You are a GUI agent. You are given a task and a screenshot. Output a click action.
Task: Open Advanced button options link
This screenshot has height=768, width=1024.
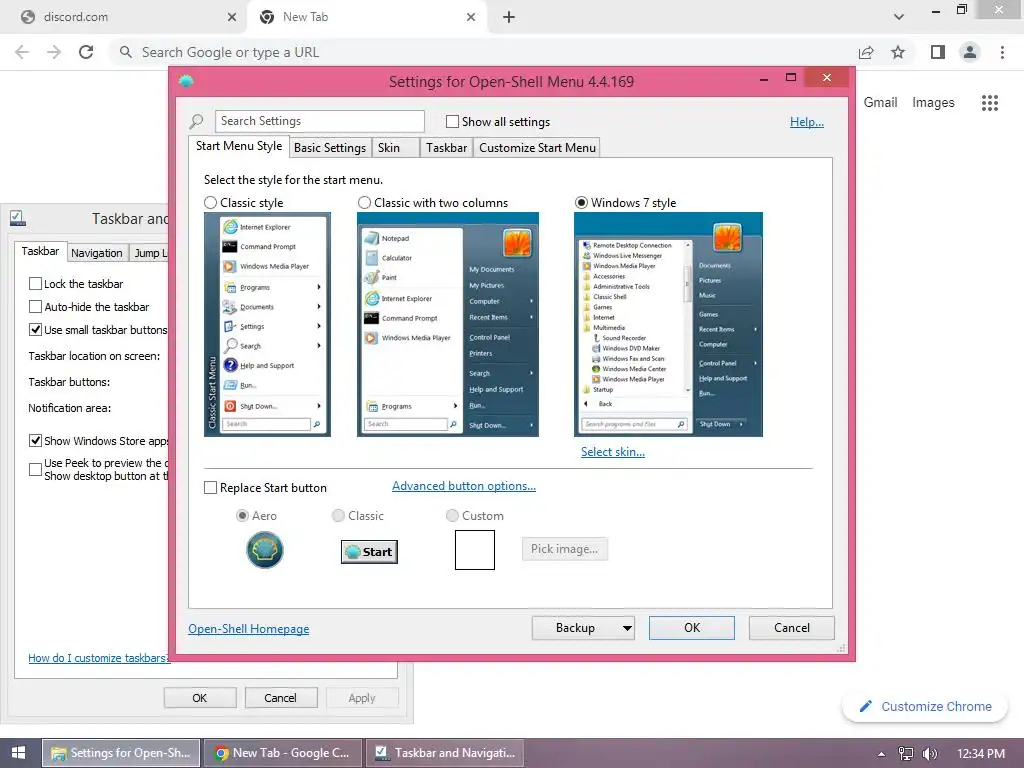click(x=464, y=486)
